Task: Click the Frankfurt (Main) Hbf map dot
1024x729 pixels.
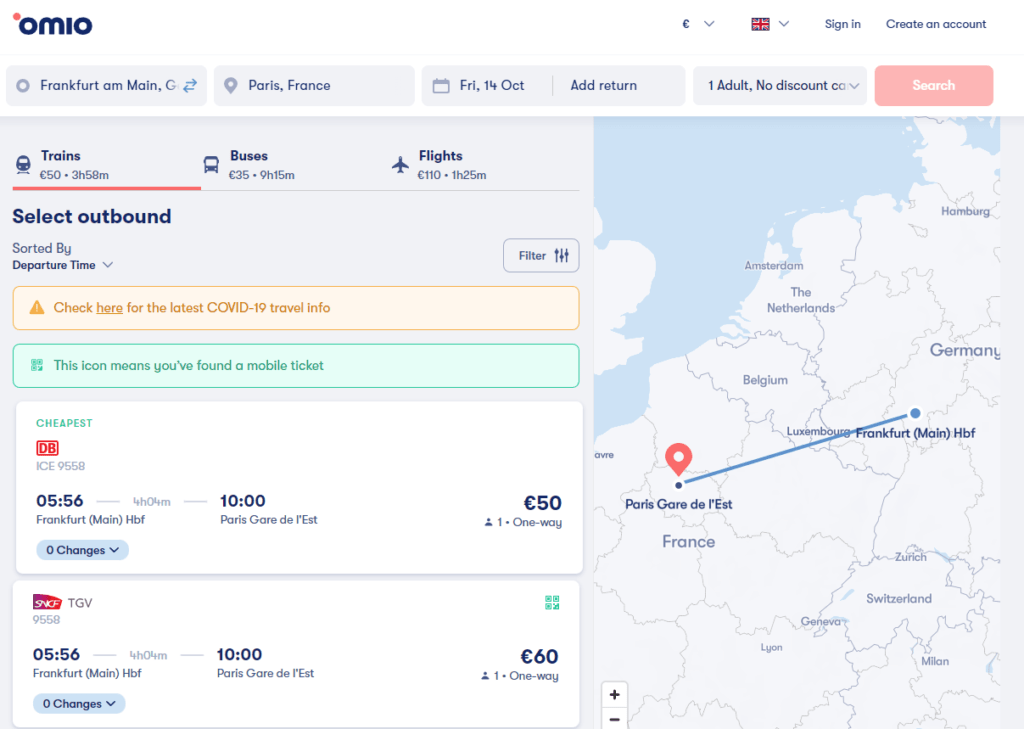Action: (915, 413)
